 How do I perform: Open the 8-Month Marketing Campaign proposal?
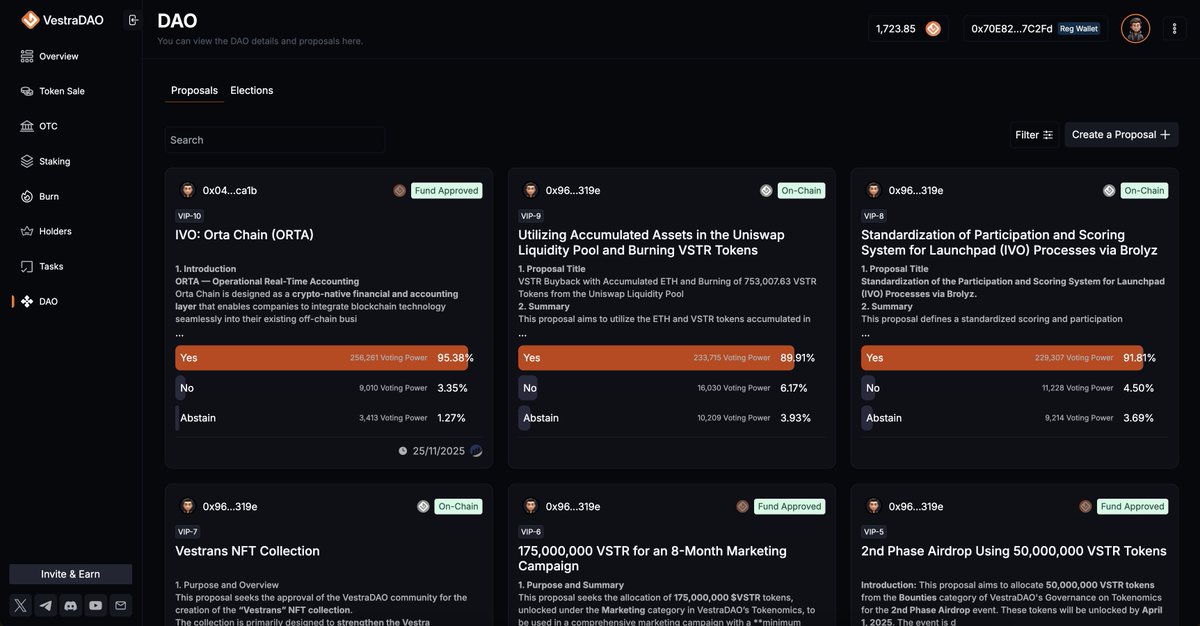[x=652, y=558]
